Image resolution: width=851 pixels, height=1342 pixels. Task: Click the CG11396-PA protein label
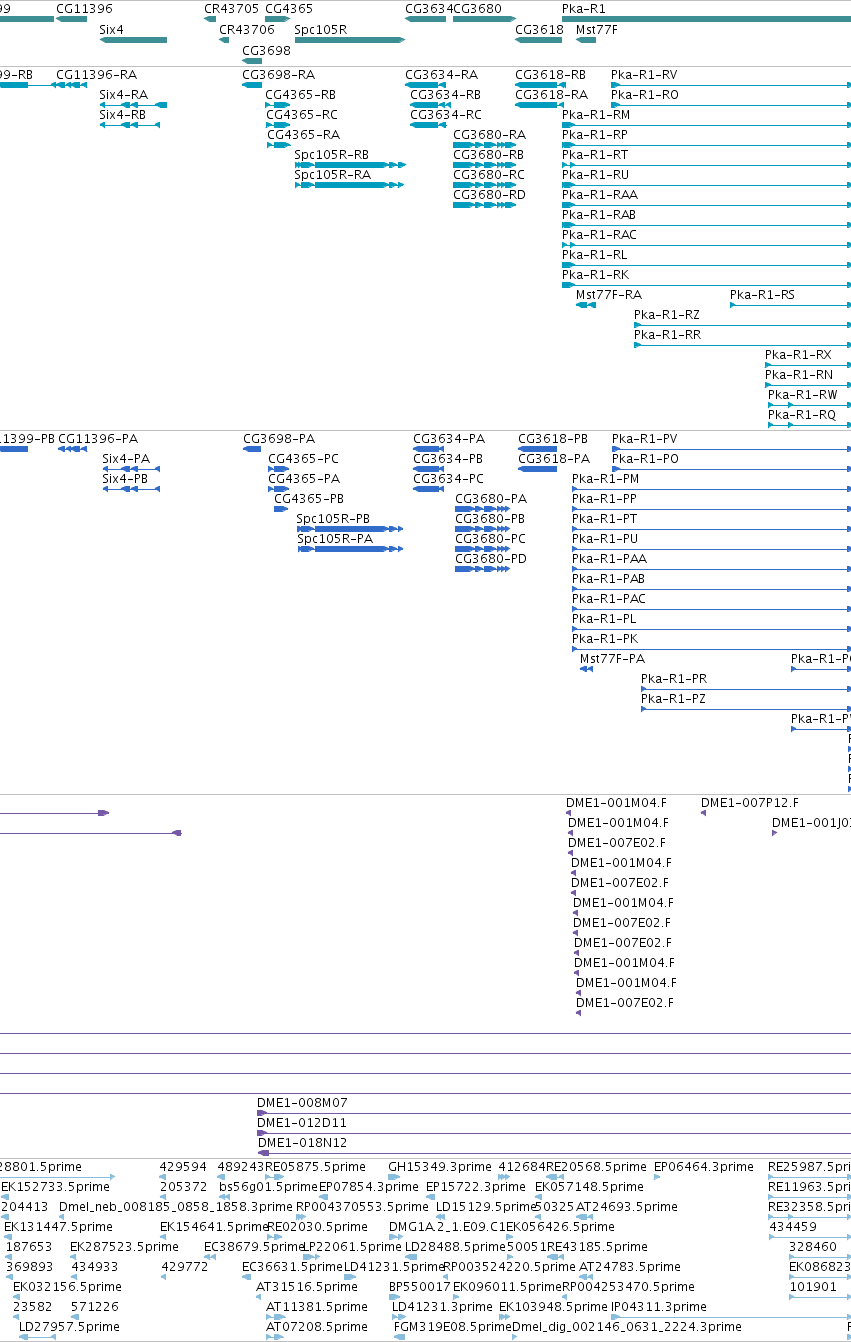click(98, 438)
